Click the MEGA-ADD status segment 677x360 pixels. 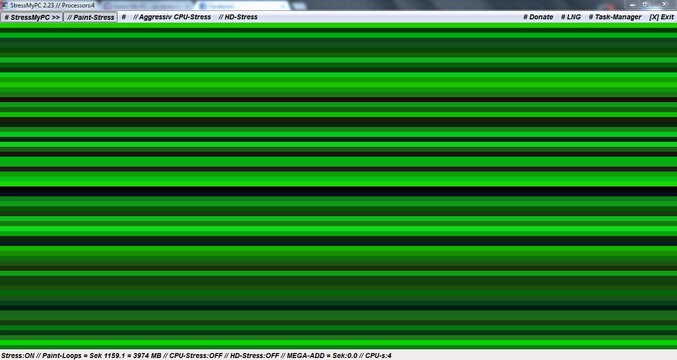click(322, 356)
